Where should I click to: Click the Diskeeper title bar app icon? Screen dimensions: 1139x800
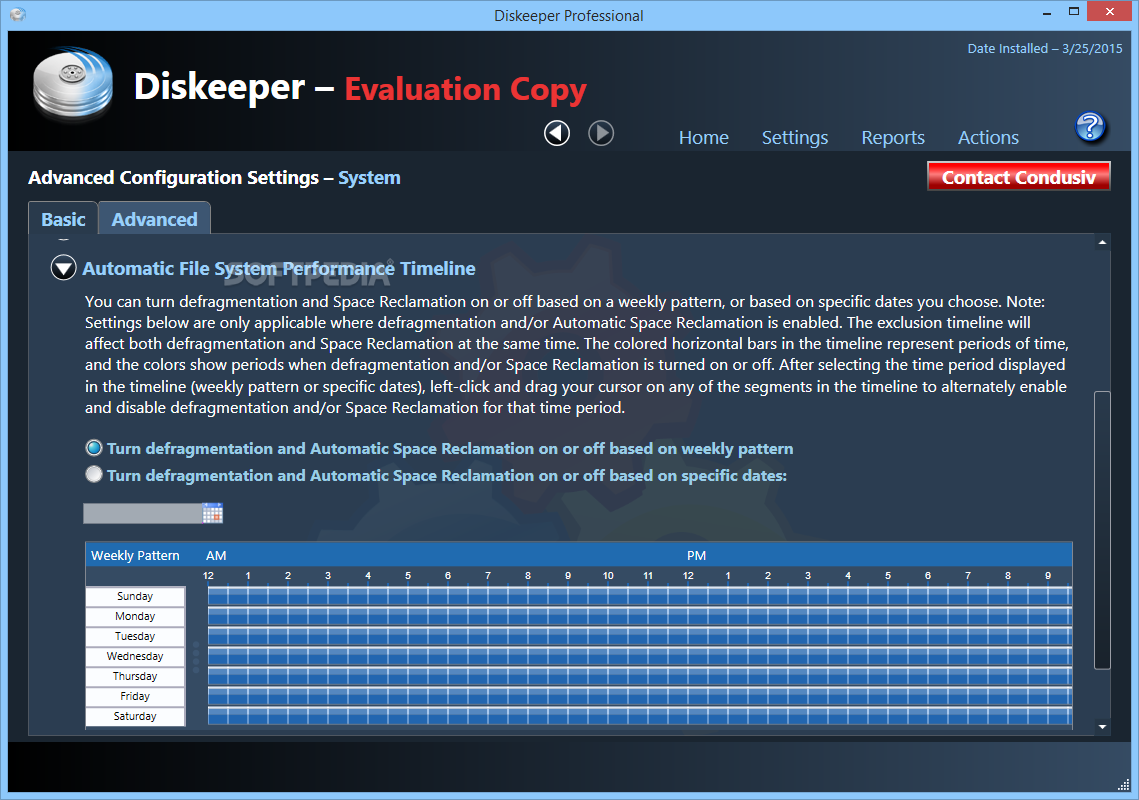[18, 15]
